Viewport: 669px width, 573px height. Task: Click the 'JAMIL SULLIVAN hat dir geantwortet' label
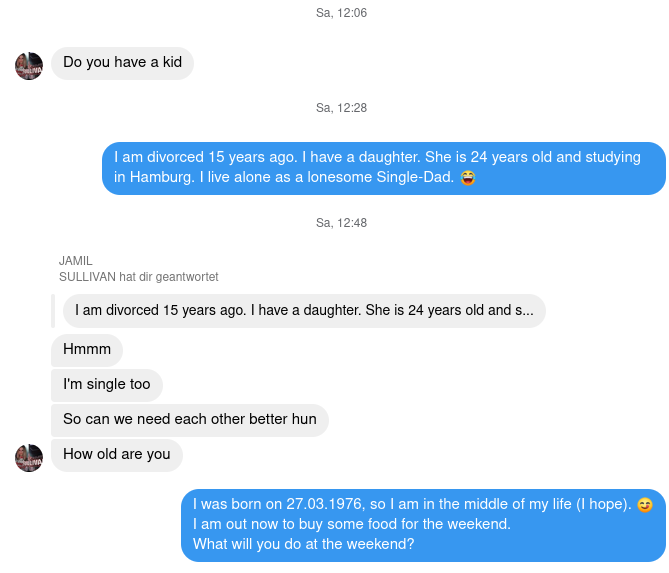(139, 269)
